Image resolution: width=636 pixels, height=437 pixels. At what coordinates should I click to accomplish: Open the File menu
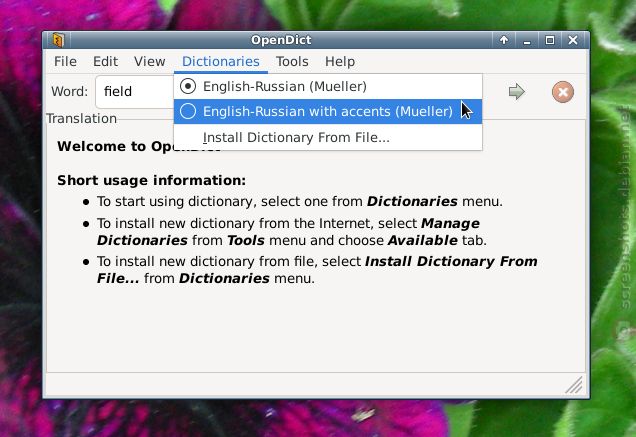click(x=65, y=62)
